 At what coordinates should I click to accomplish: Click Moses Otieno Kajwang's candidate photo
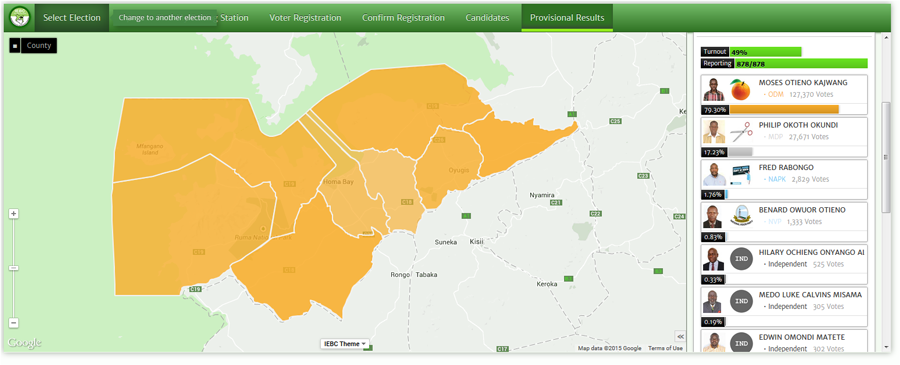click(713, 90)
